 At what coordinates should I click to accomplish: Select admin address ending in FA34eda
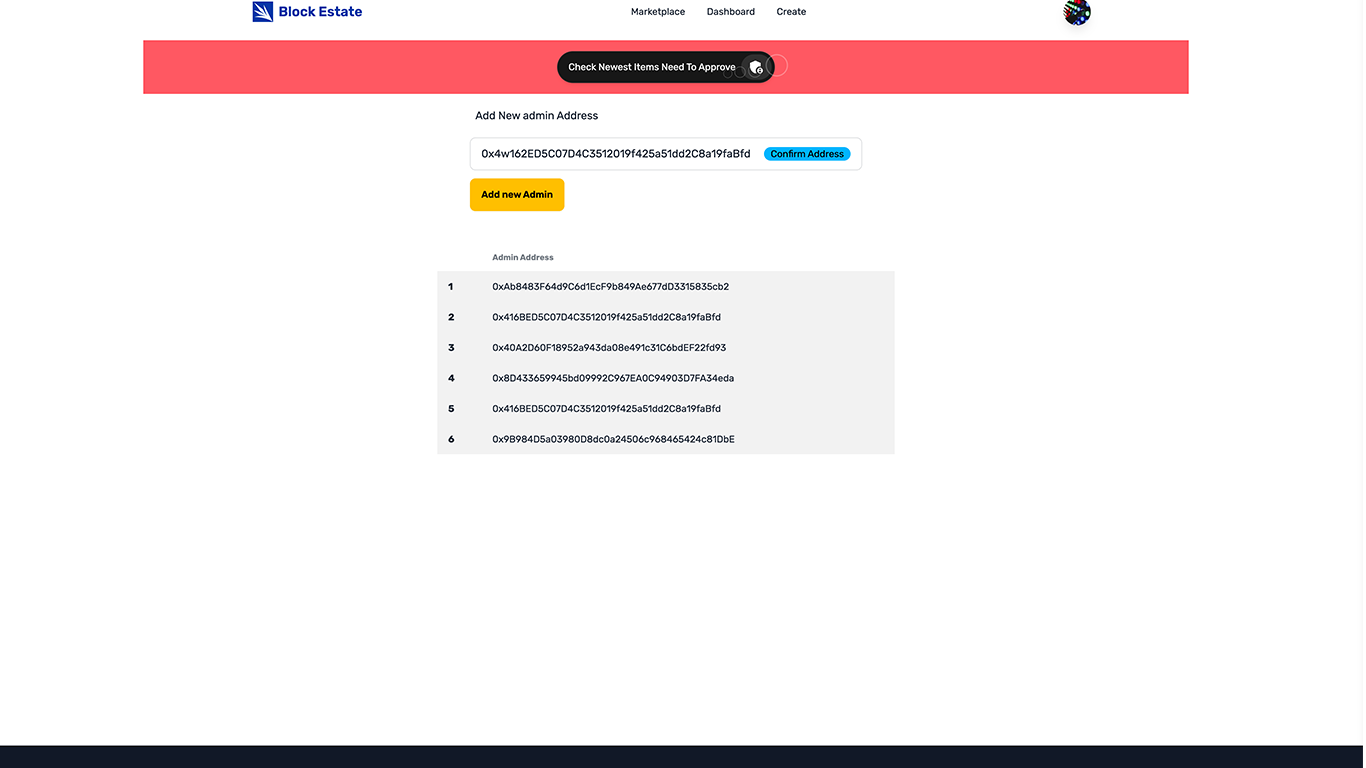(612, 378)
